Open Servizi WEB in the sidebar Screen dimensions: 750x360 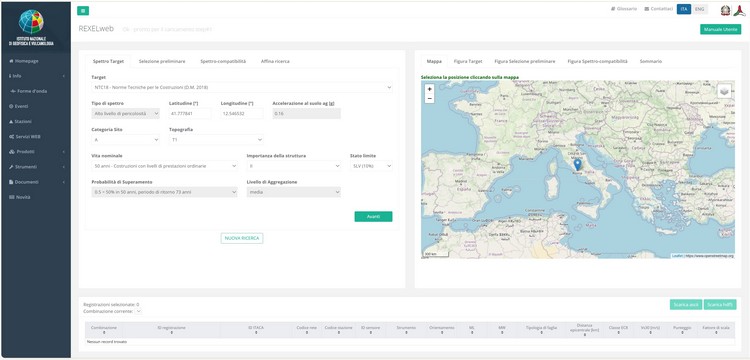pyautogui.click(x=25, y=136)
